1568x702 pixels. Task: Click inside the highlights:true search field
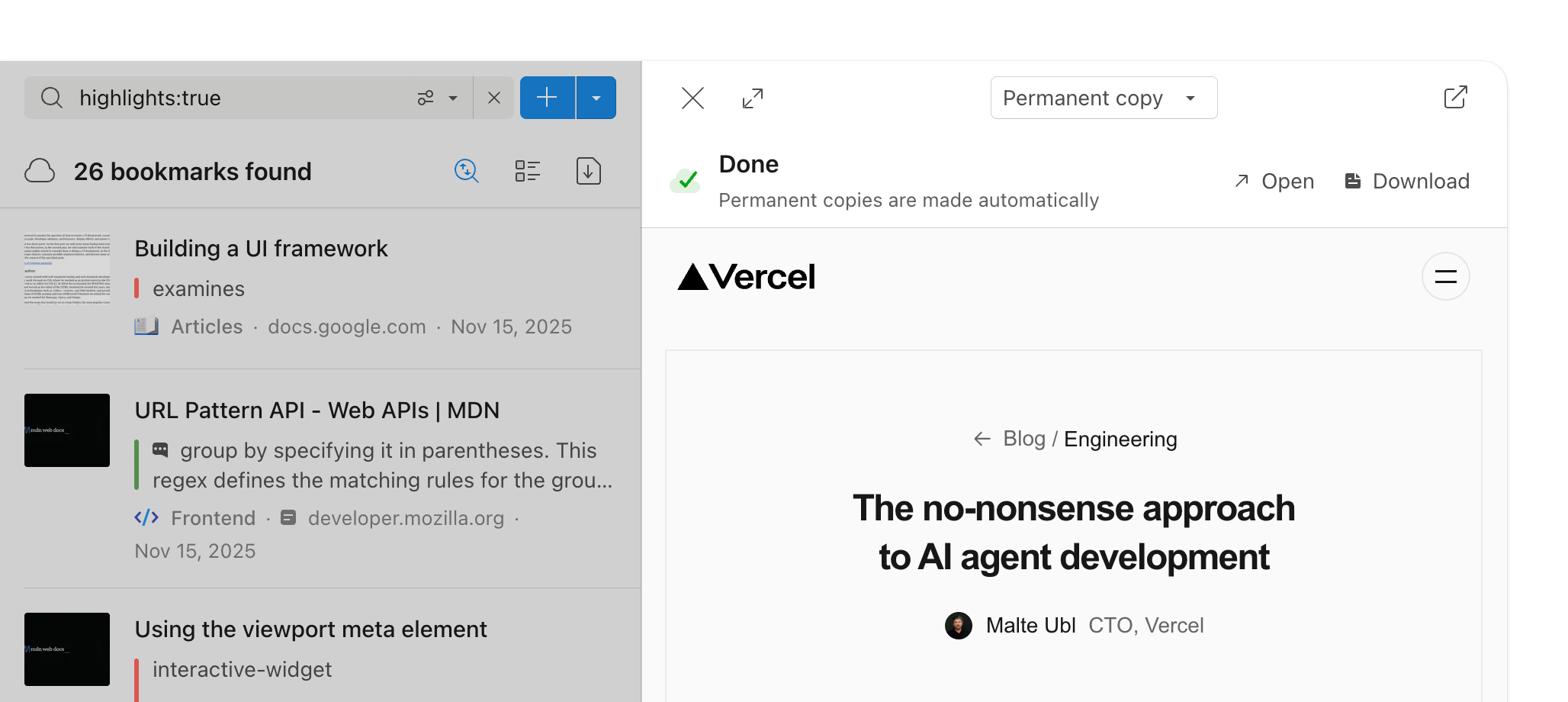tap(249, 98)
